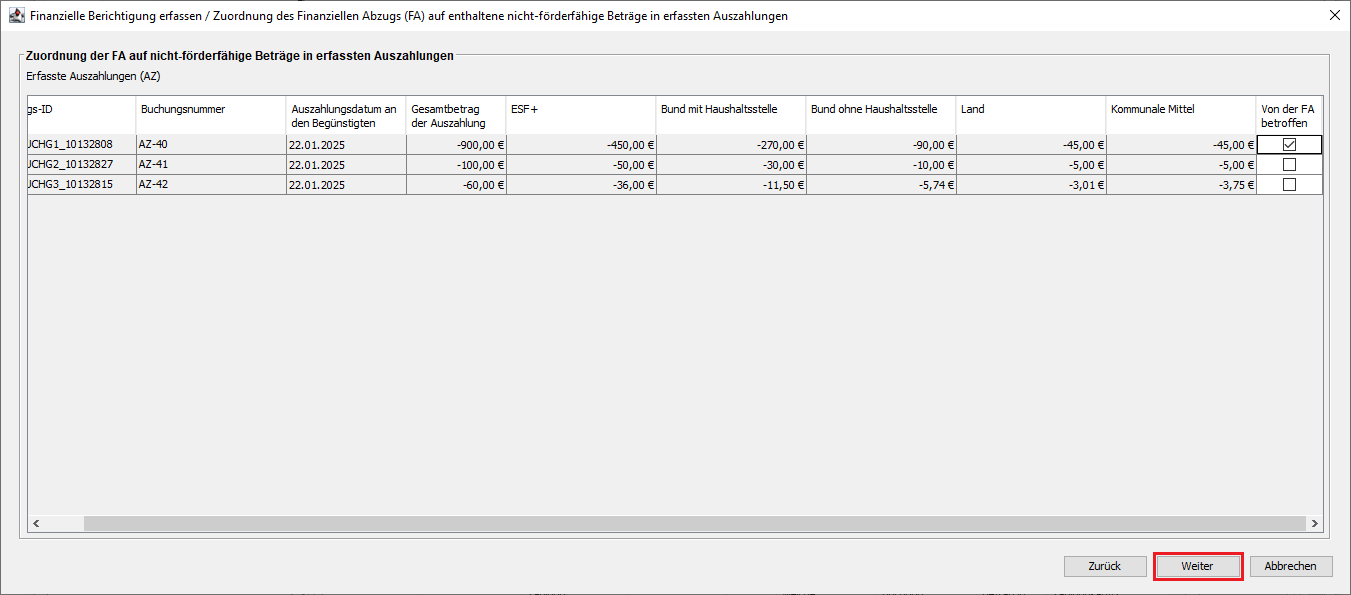The image size is (1351, 595).
Task: Click the Gesamtbetrag der Auszahlung header
Action: (x=455, y=115)
